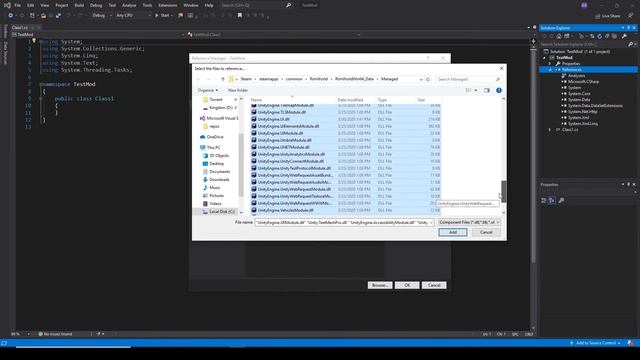This screenshot has width=640, height=360.
Task: Select UnityEngine.TLSModule.dll file row
Action: coord(346,112)
